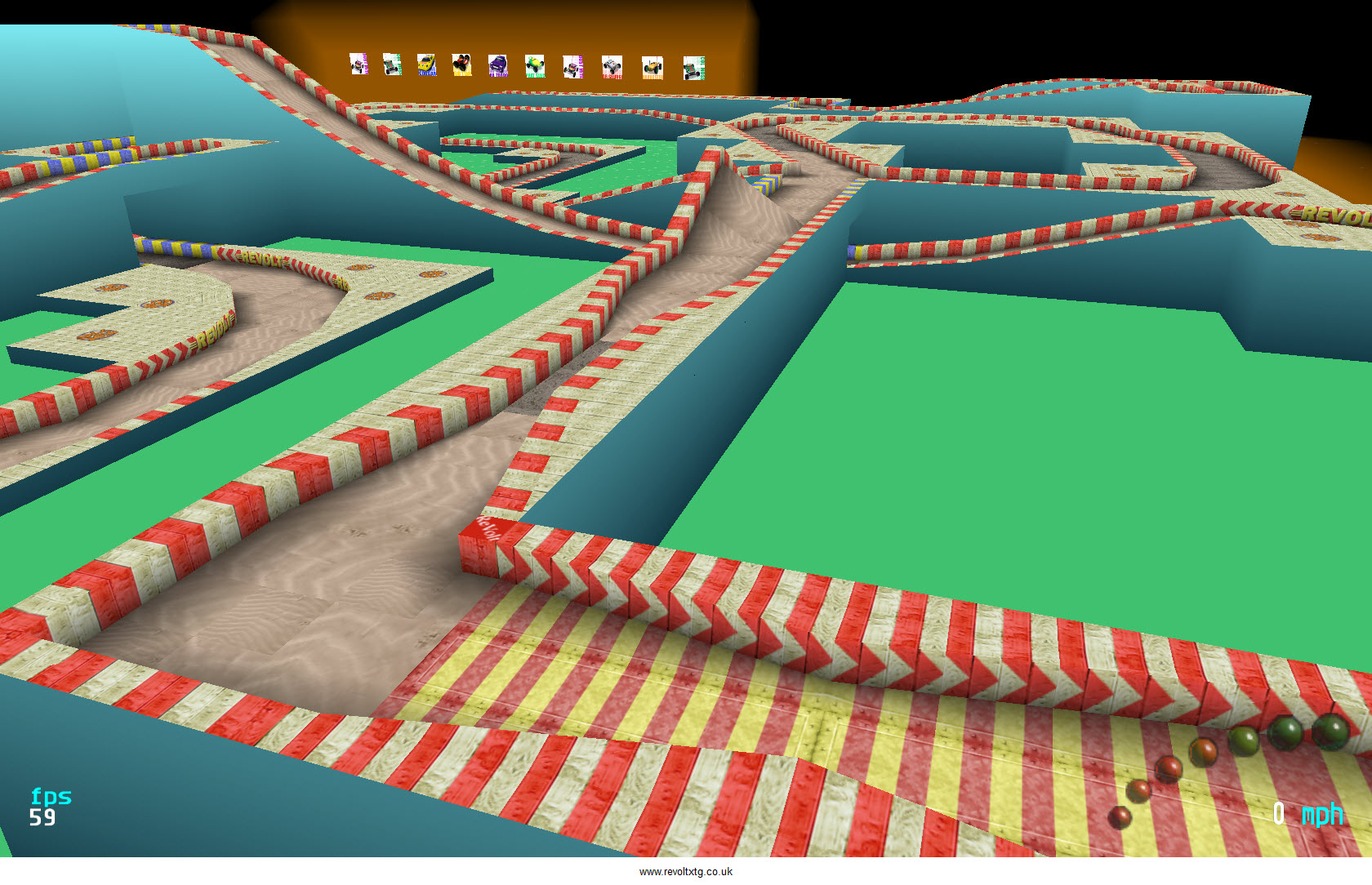Click the frame rate value '59'
Image resolution: width=1372 pixels, height=885 pixels.
42,817
